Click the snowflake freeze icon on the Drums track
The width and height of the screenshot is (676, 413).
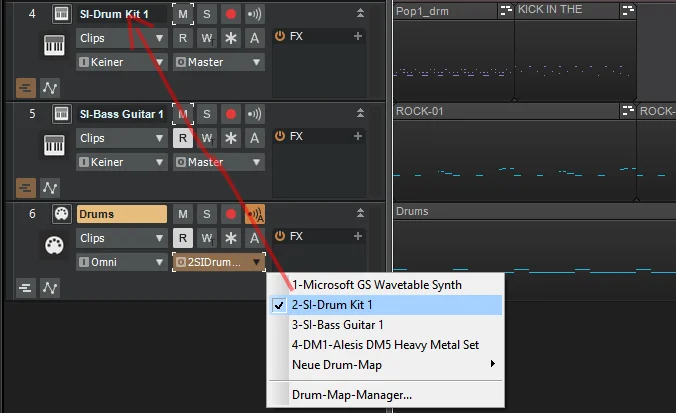(231, 238)
